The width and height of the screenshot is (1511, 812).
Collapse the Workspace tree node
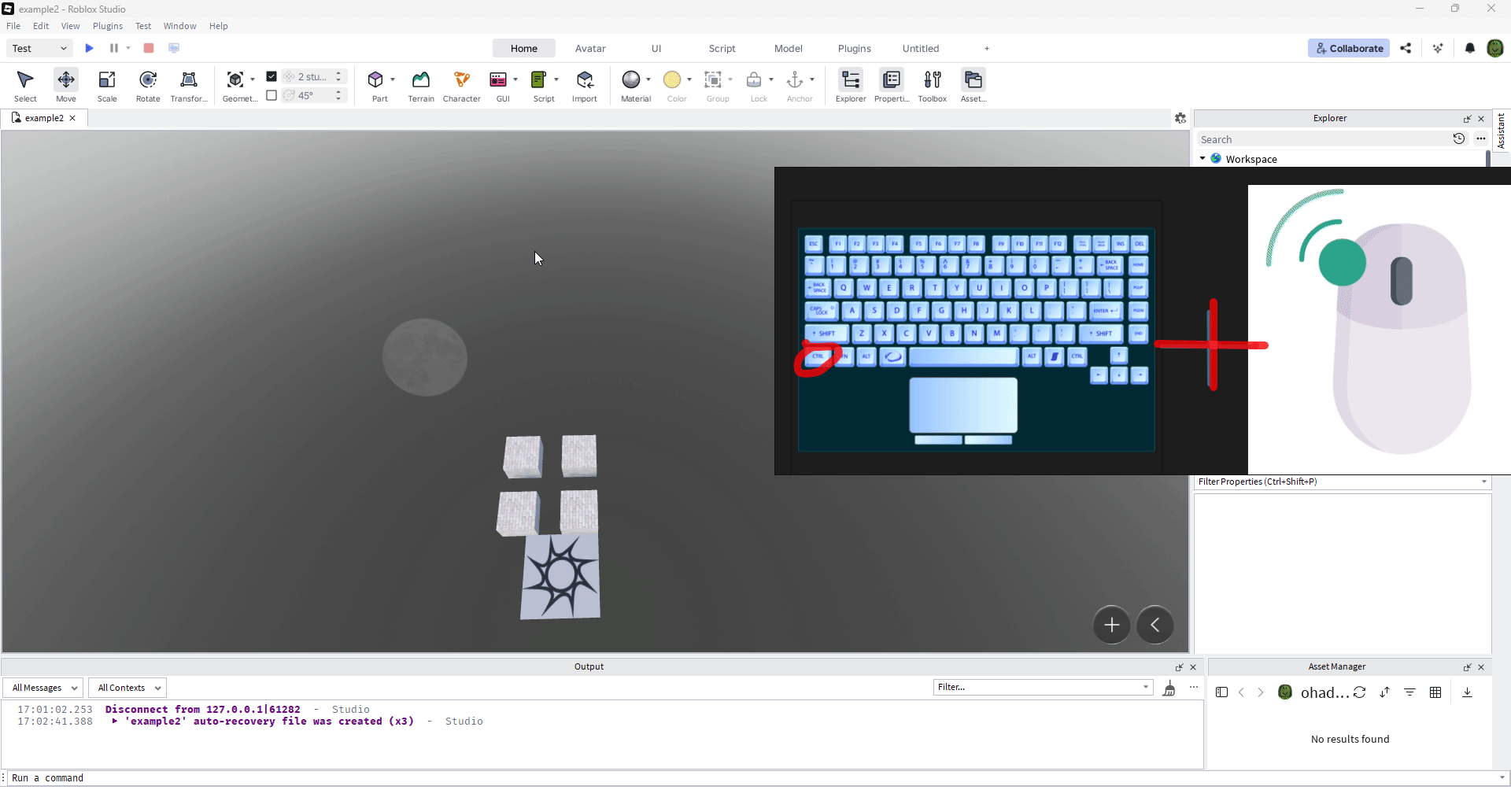pyautogui.click(x=1203, y=159)
